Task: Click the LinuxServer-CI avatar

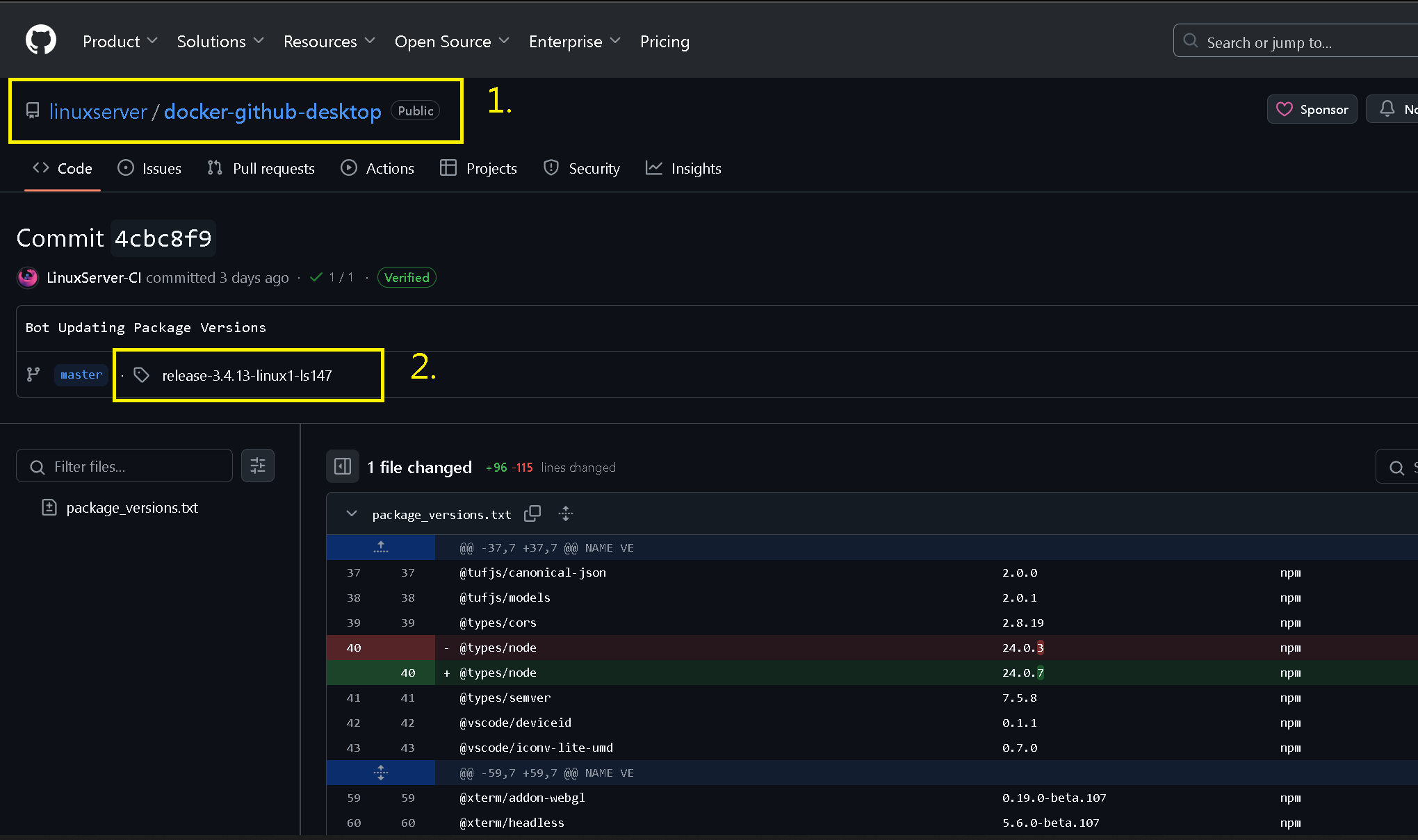Action: pos(27,277)
